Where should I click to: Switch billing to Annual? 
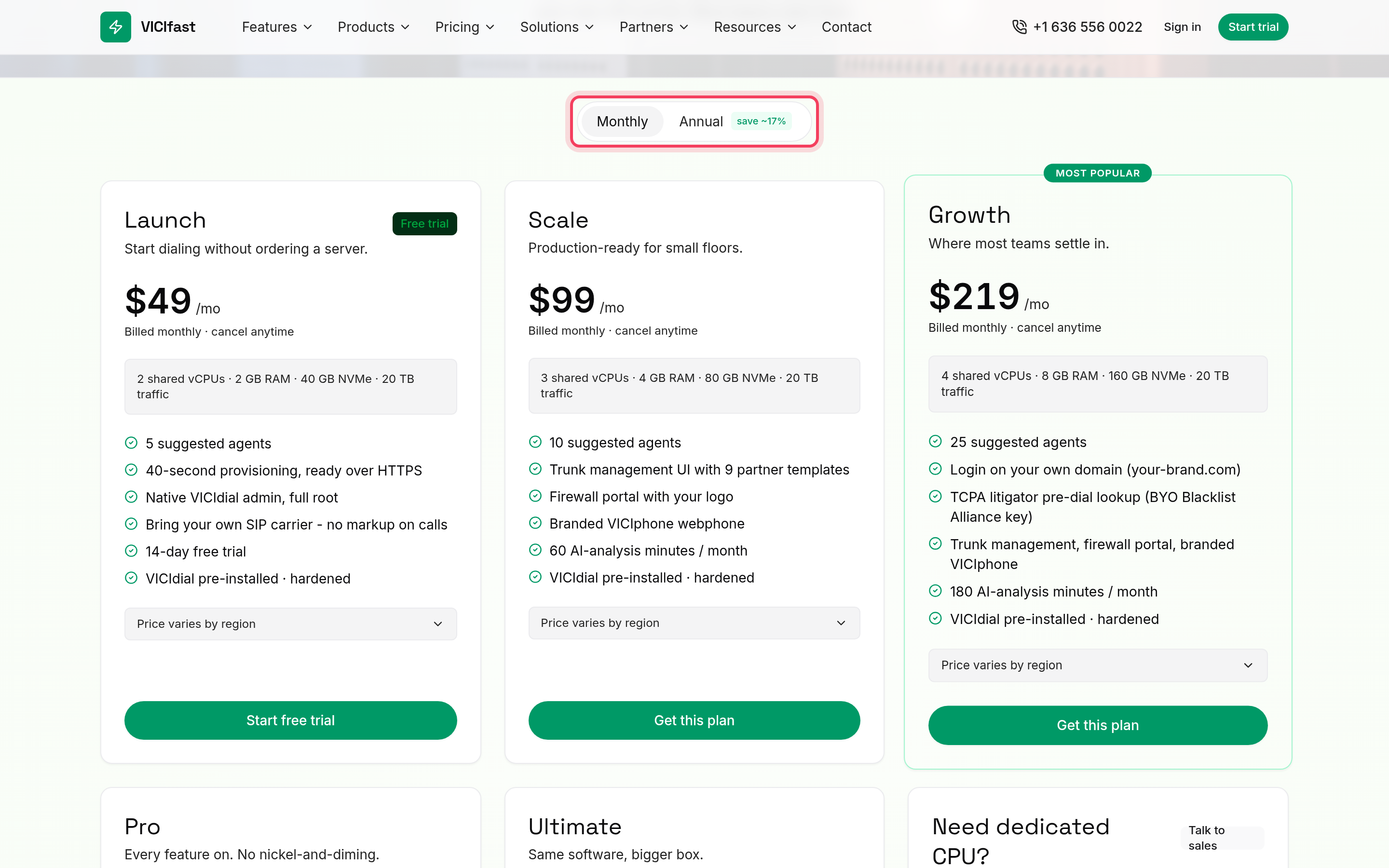[x=734, y=121]
